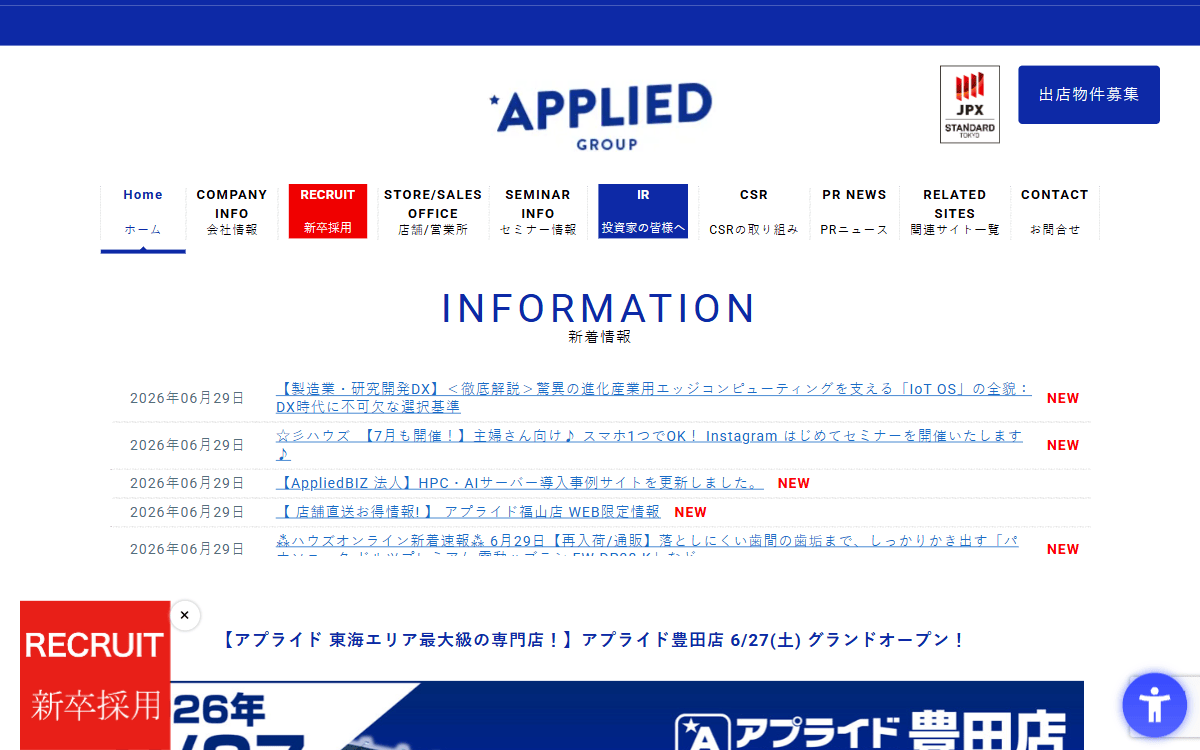Click NEW label on ハウズオンライン row
Viewport: 1200px width, 750px height.
[x=1063, y=549]
